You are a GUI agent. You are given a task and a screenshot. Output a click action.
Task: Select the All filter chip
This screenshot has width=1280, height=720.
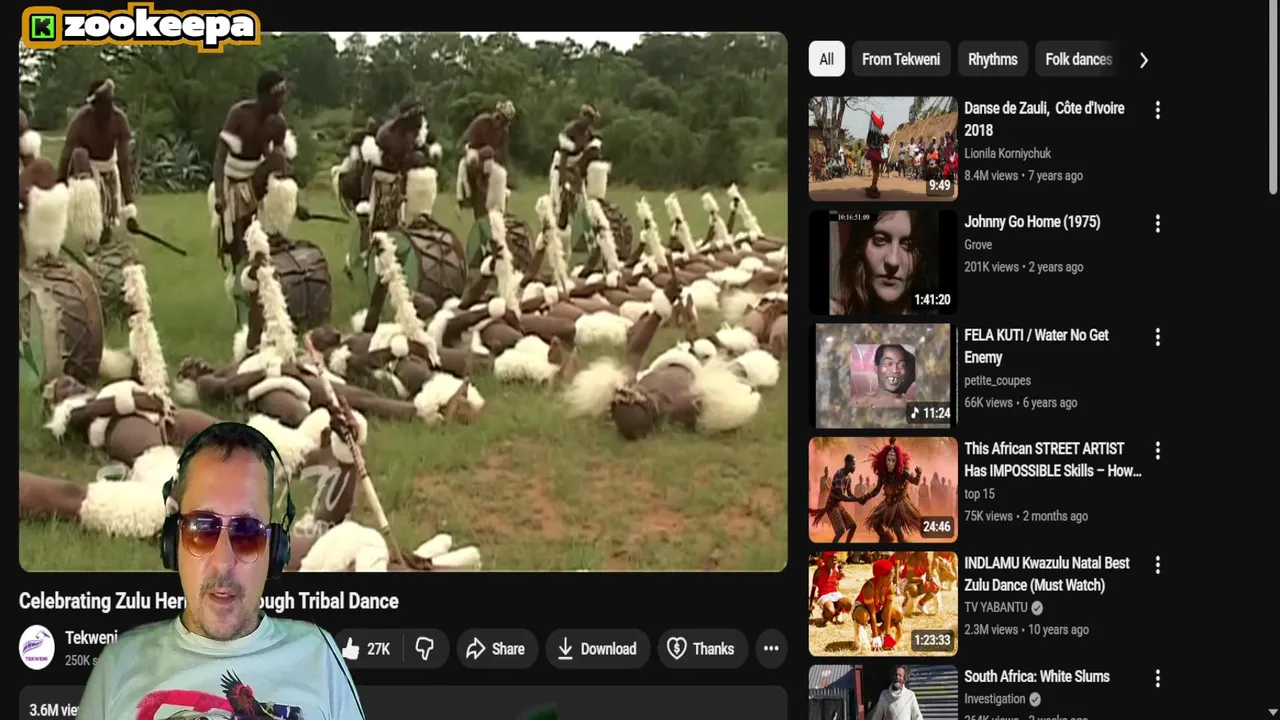click(x=826, y=59)
